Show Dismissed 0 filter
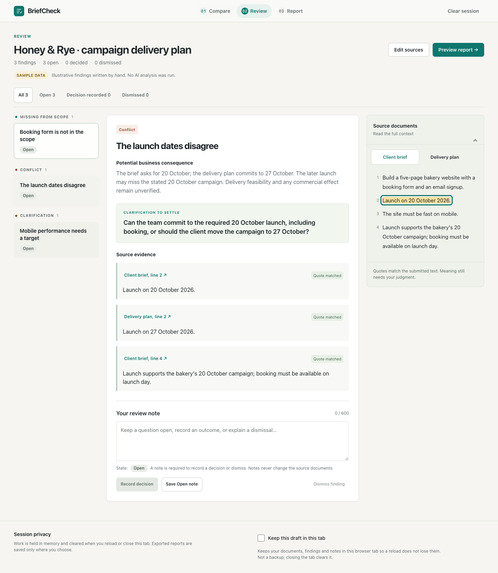This screenshot has height=573, width=498. coord(135,95)
